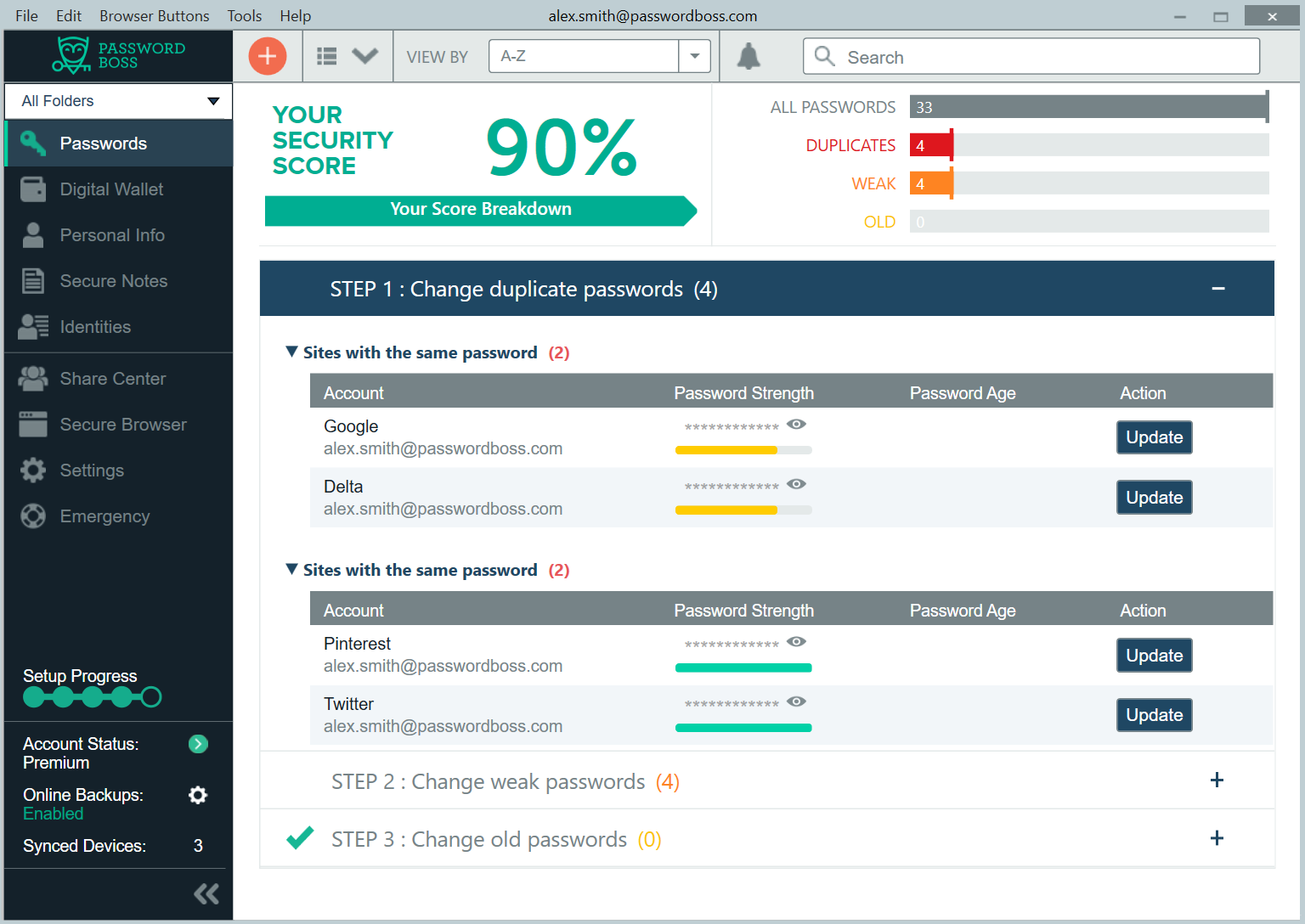Click the orange Weak bar
This screenshot has width=1305, height=924.
click(x=931, y=183)
